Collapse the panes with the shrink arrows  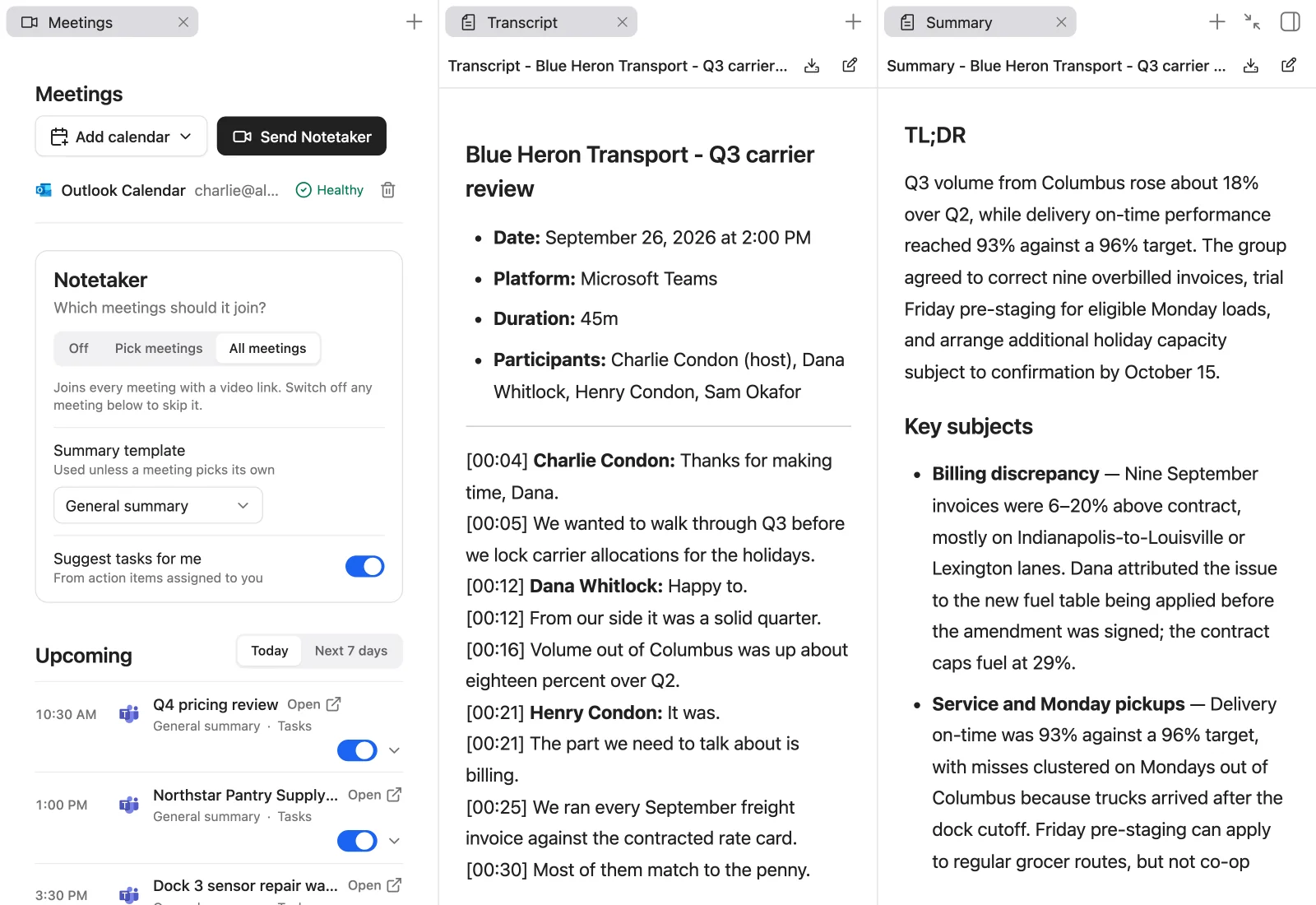(x=1253, y=22)
